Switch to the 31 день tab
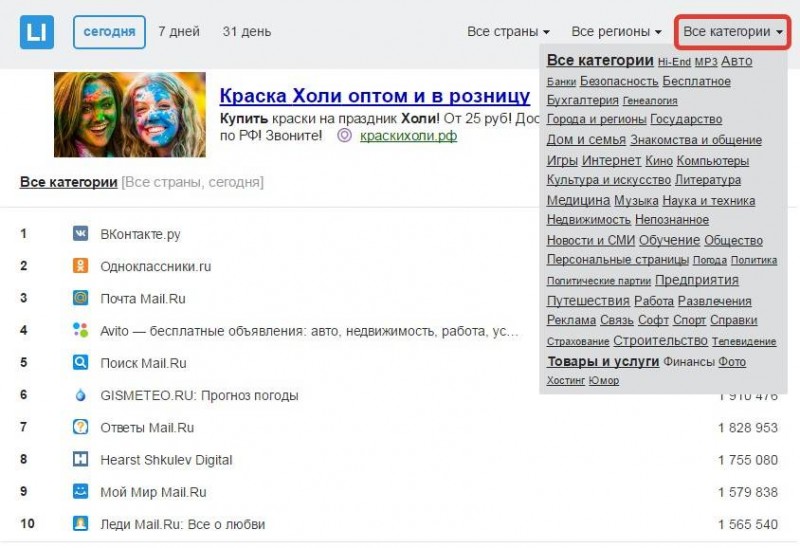 click(x=247, y=32)
